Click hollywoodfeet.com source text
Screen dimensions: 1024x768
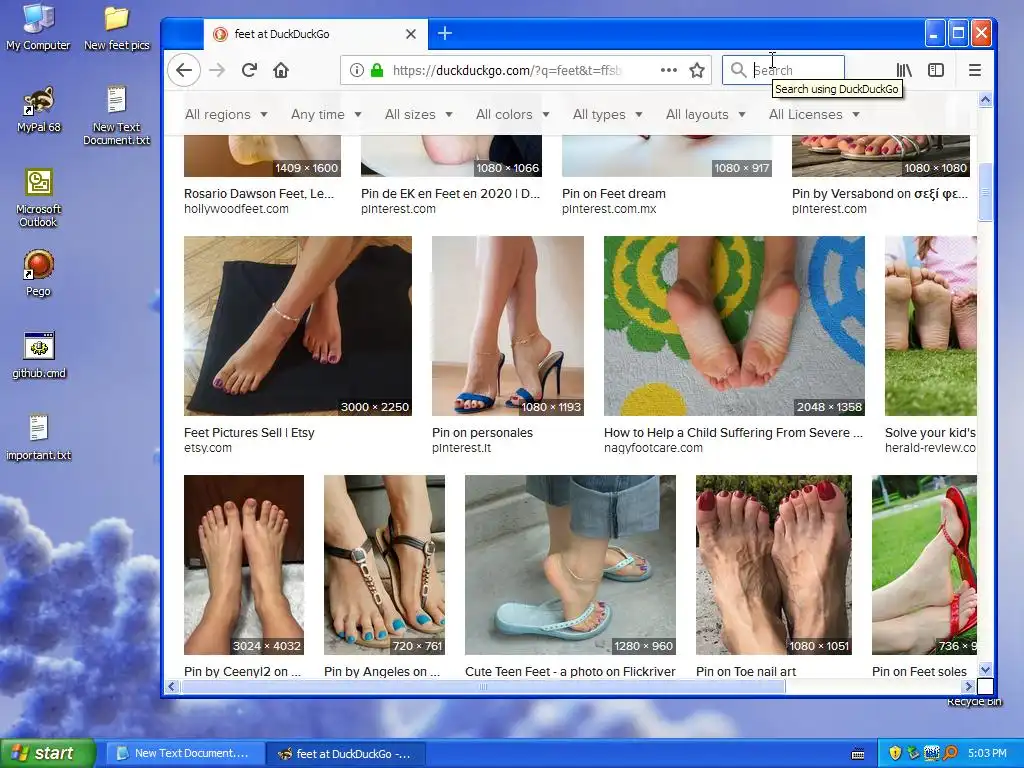(x=236, y=209)
